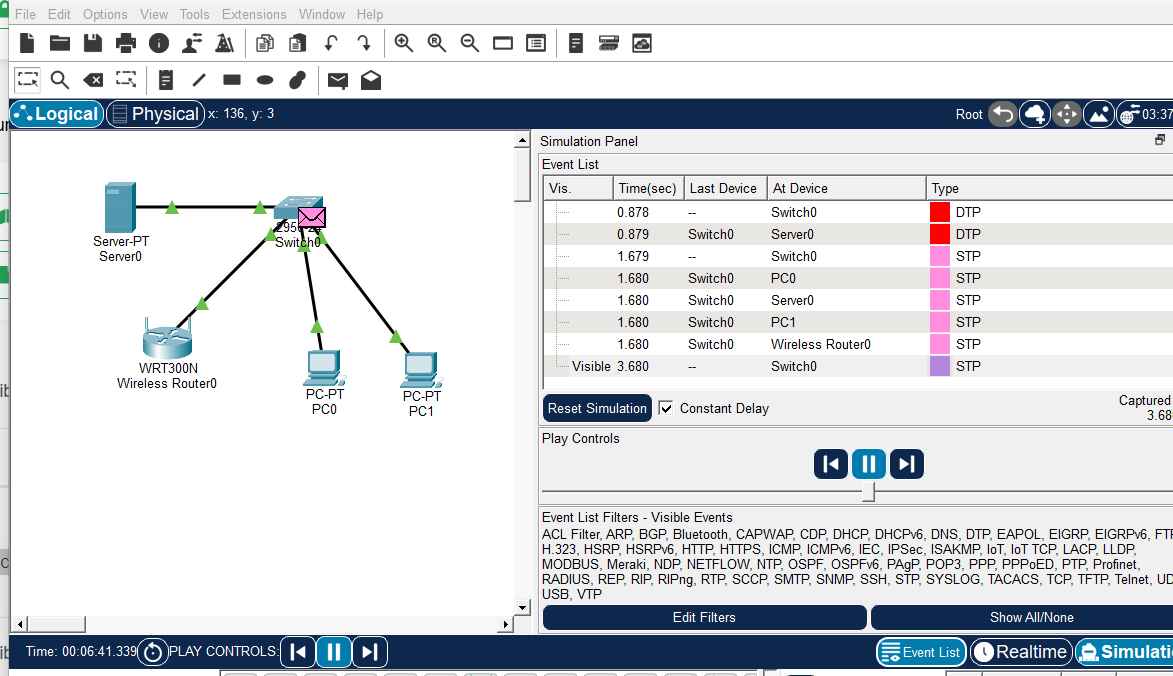
Task: Activate the Inspect magnifier tool
Action: pyautogui.click(x=60, y=80)
